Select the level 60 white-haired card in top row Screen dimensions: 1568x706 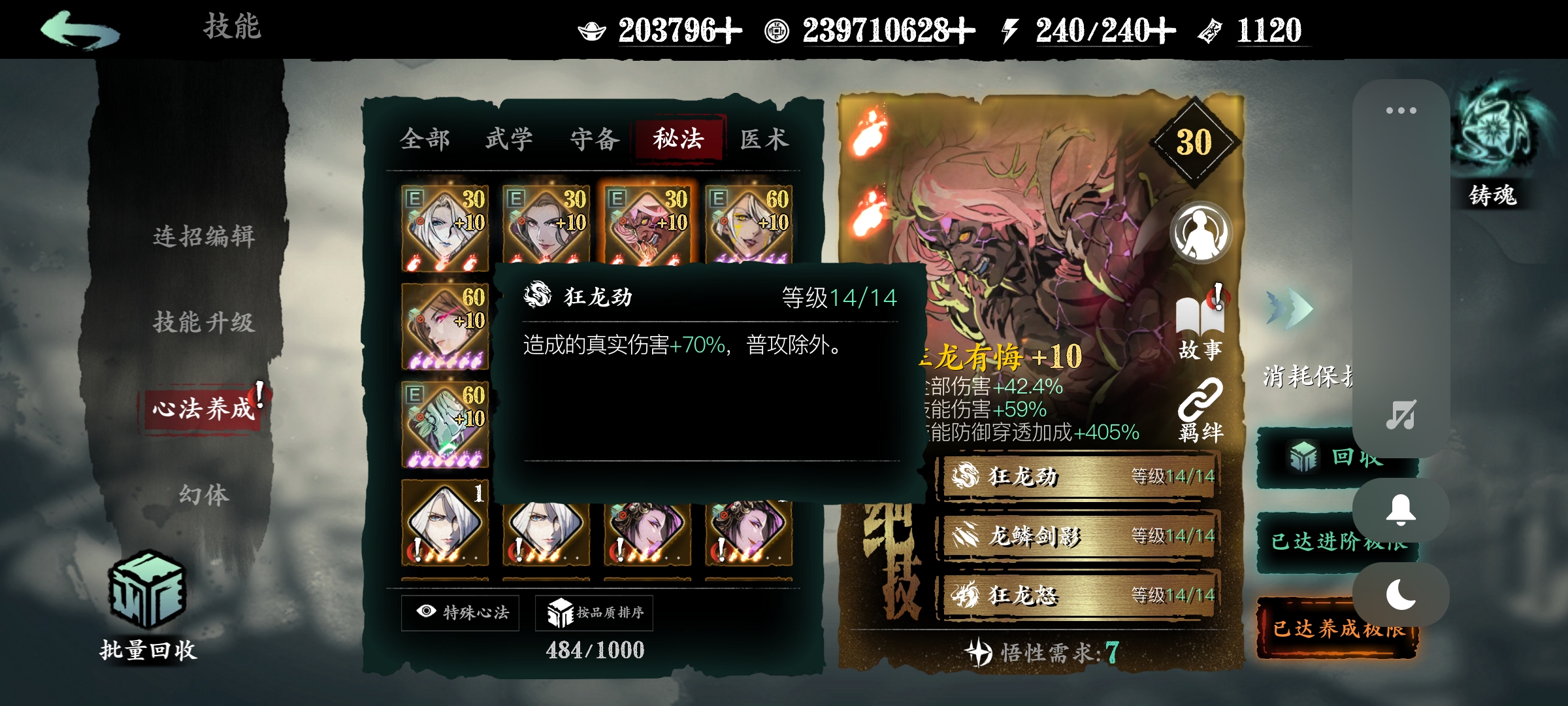coord(749,226)
